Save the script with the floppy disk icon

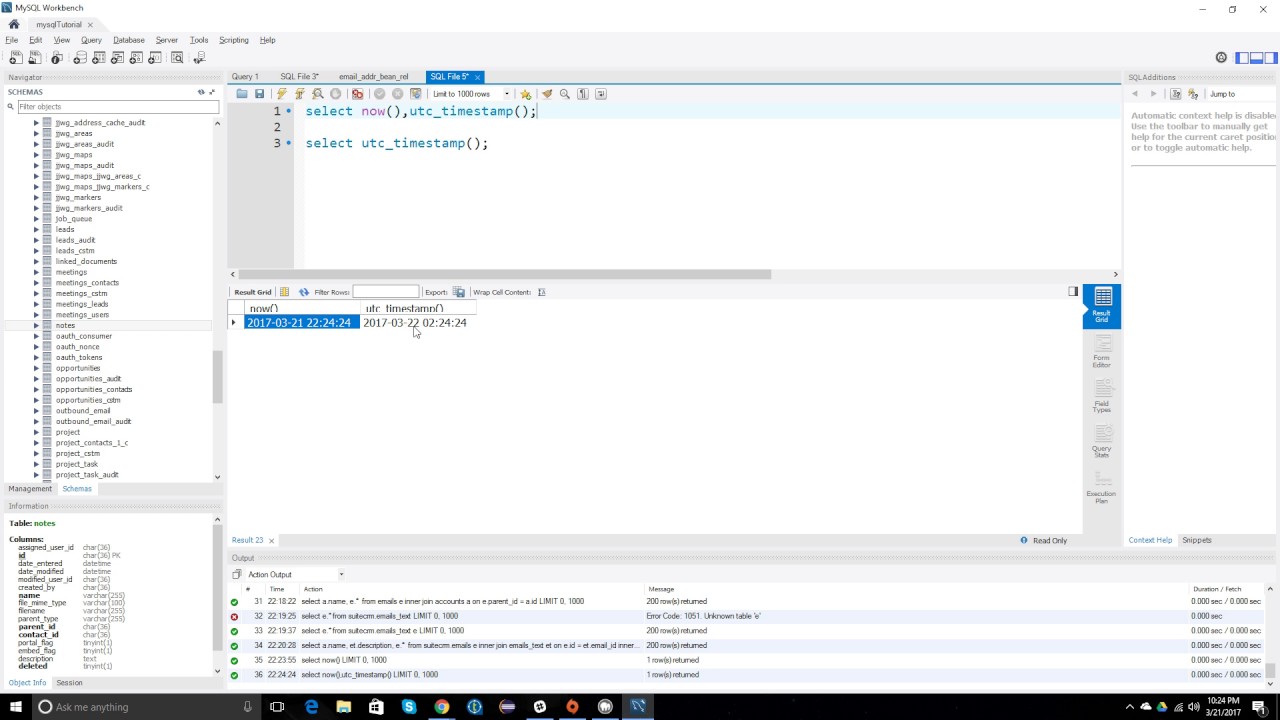(x=259, y=94)
